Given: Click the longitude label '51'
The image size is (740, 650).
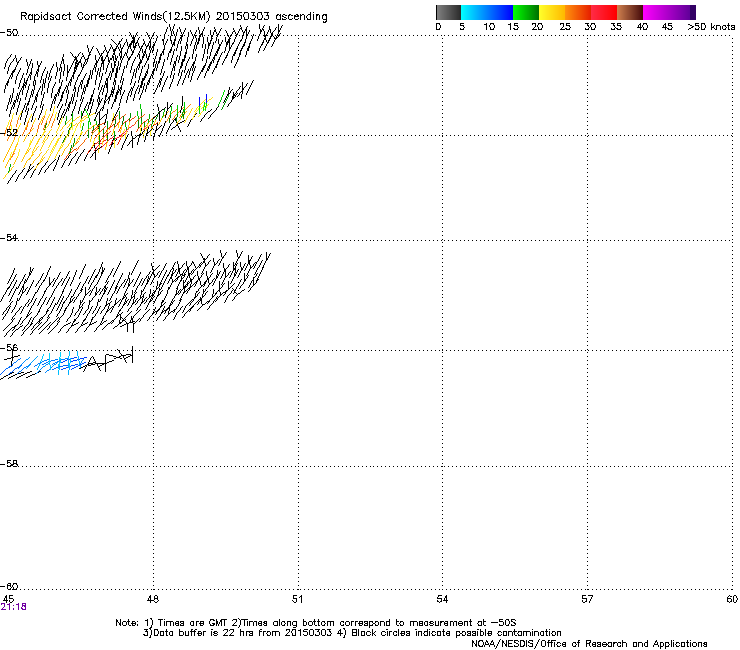Looking at the screenshot, I should (297, 599).
